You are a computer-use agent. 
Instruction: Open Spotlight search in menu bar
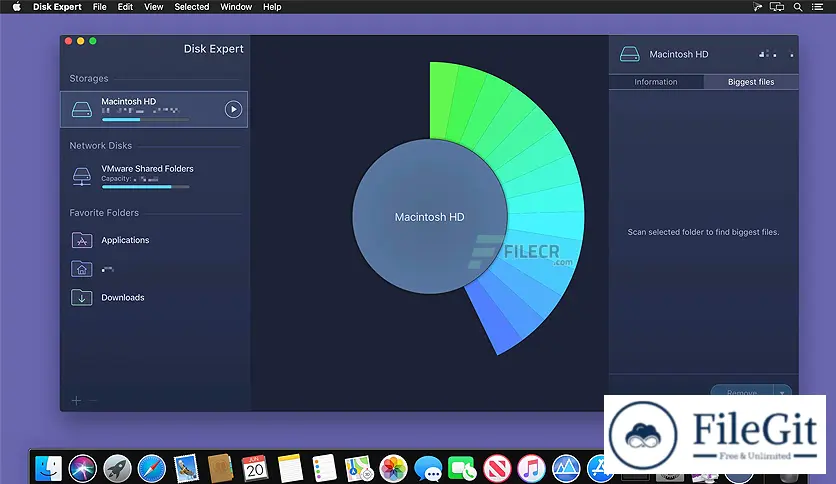(798, 7)
